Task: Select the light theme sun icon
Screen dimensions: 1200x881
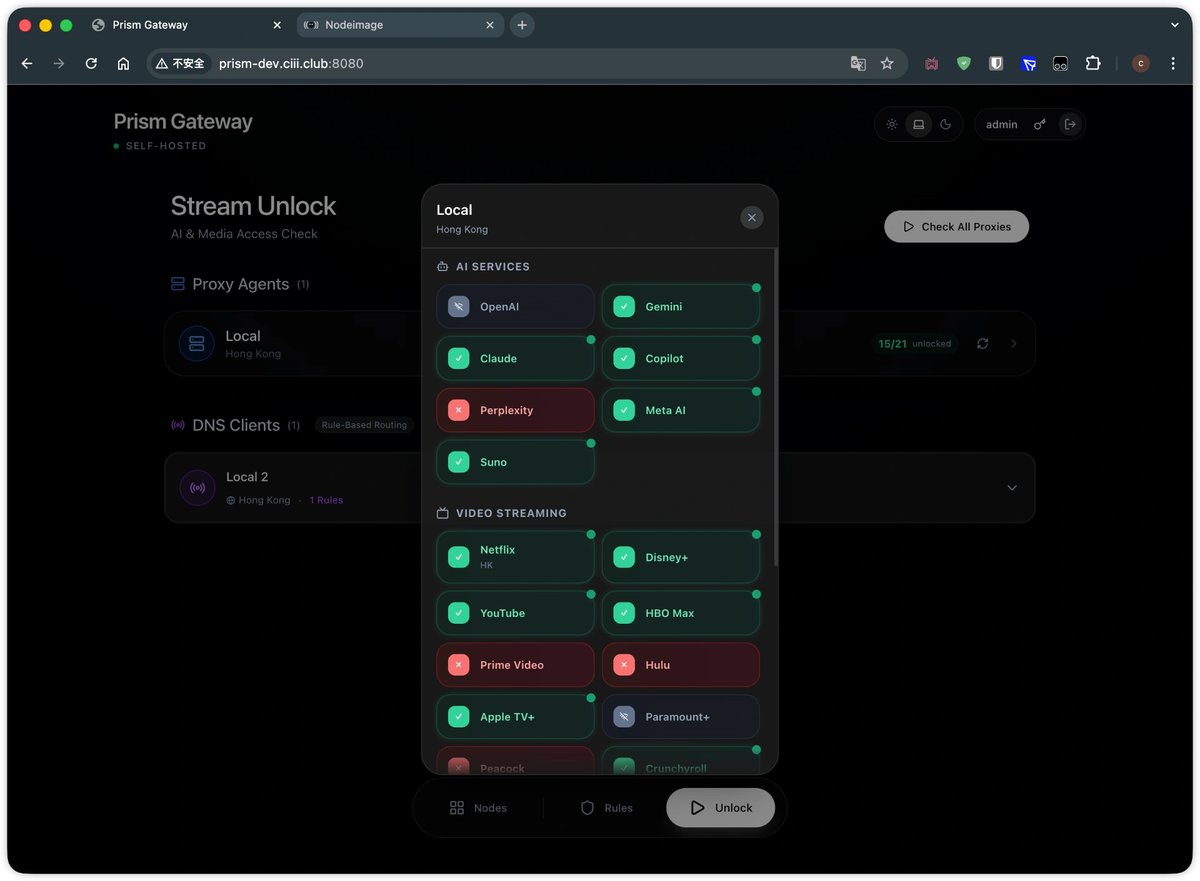Action: 892,124
